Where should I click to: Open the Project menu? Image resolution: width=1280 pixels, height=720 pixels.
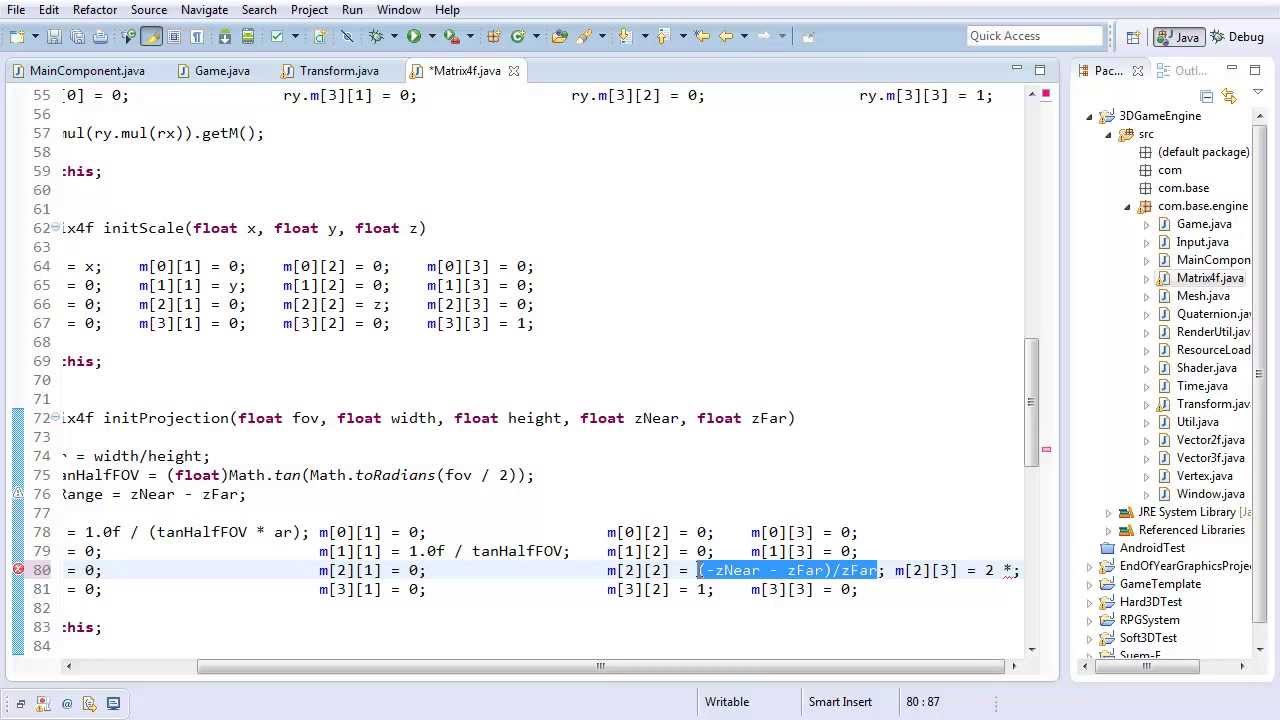pyautogui.click(x=309, y=9)
